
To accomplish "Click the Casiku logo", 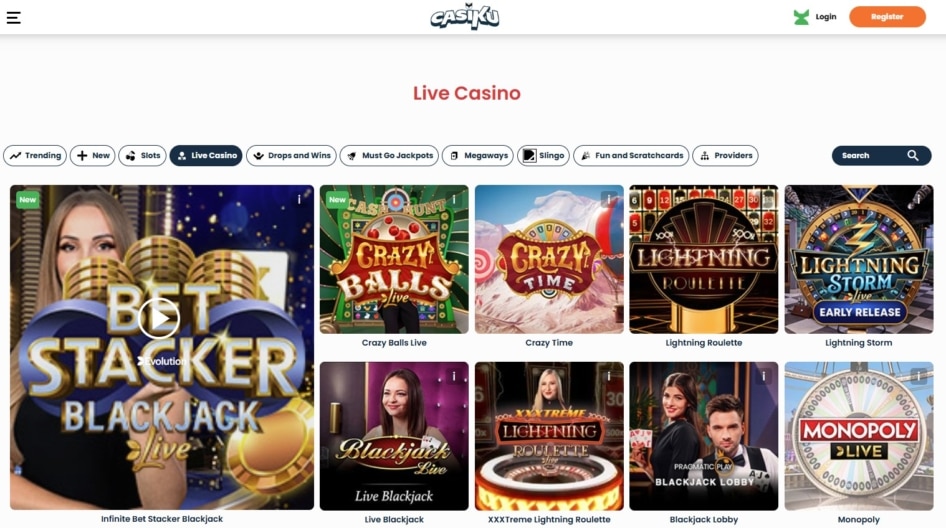I will [465, 17].
